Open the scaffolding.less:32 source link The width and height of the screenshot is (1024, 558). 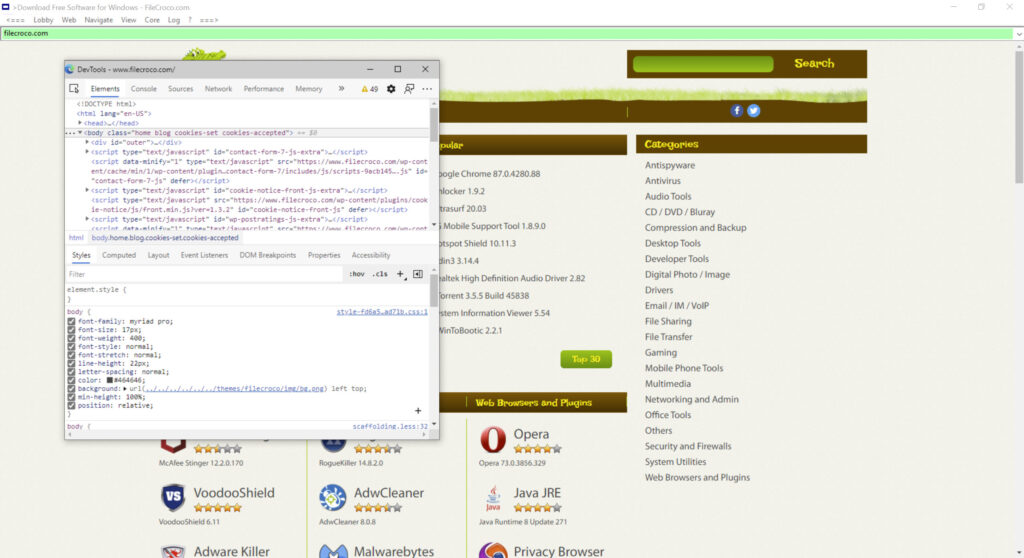coord(390,427)
